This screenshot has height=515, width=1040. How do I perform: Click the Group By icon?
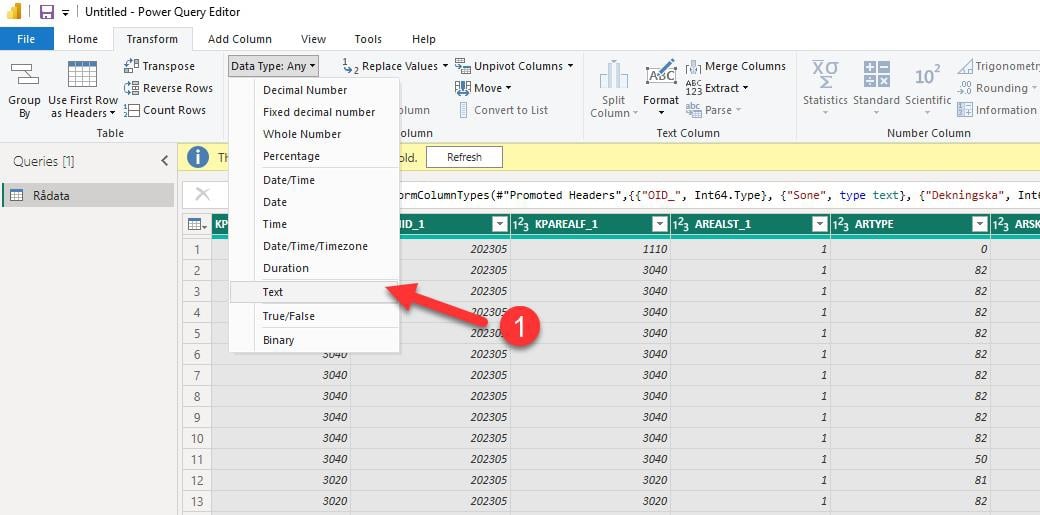[24, 76]
